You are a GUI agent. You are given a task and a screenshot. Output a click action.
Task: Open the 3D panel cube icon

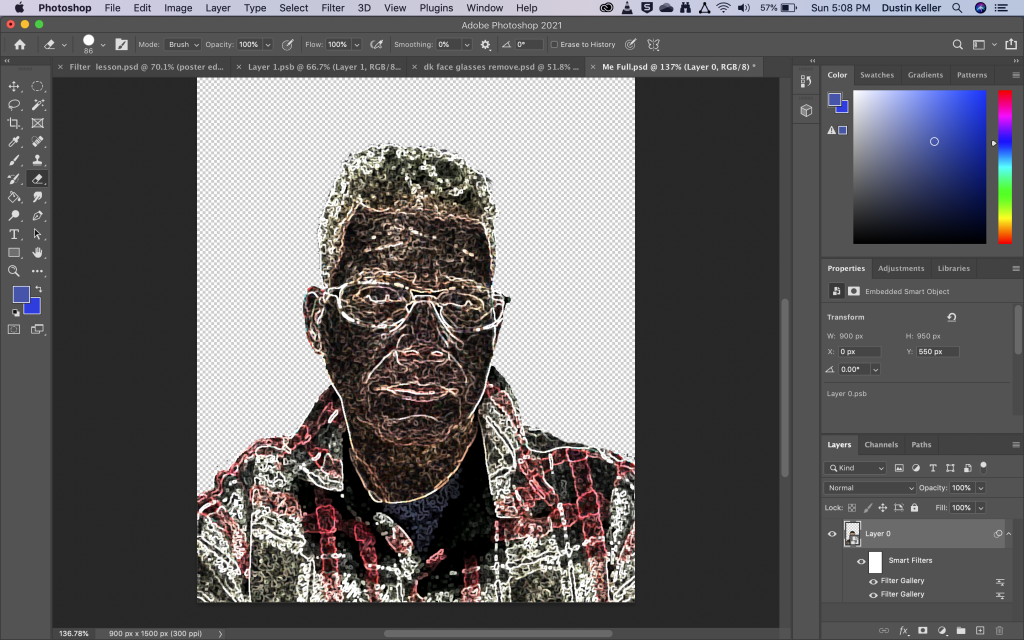tap(806, 110)
